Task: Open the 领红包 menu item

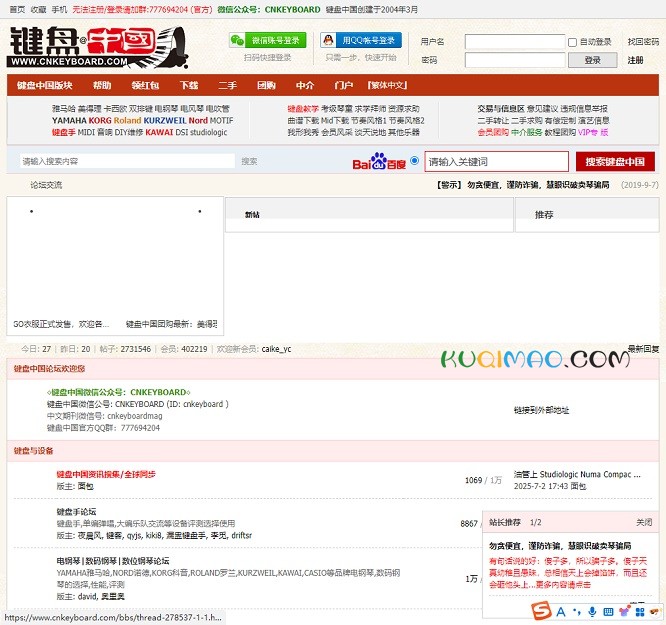Action: [x=145, y=85]
